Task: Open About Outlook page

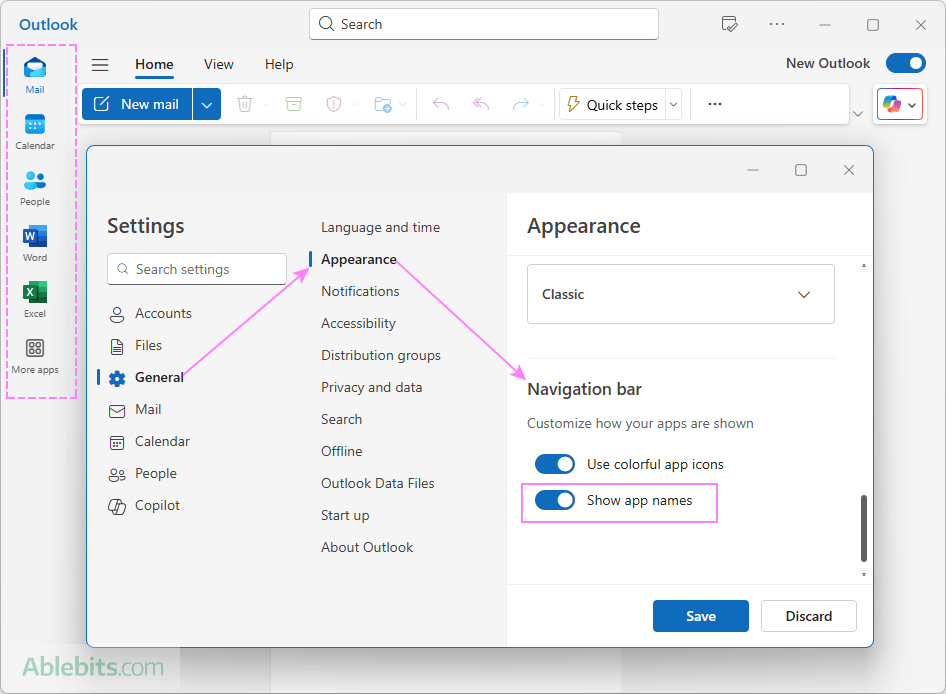Action: [x=367, y=547]
